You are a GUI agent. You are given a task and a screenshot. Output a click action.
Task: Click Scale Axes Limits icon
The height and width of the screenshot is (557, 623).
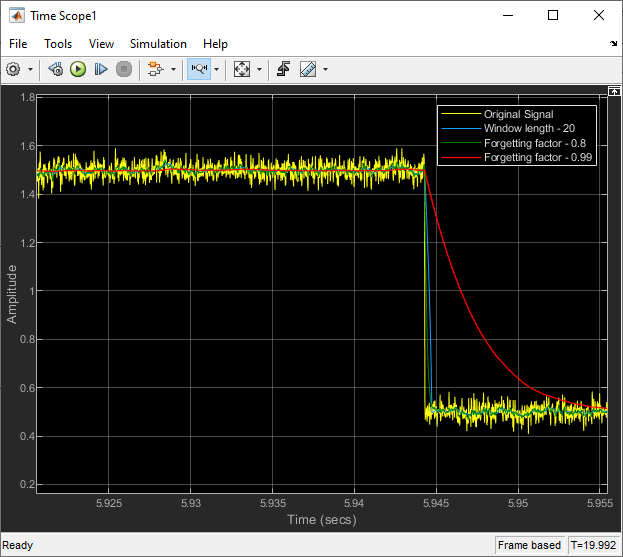click(242, 70)
